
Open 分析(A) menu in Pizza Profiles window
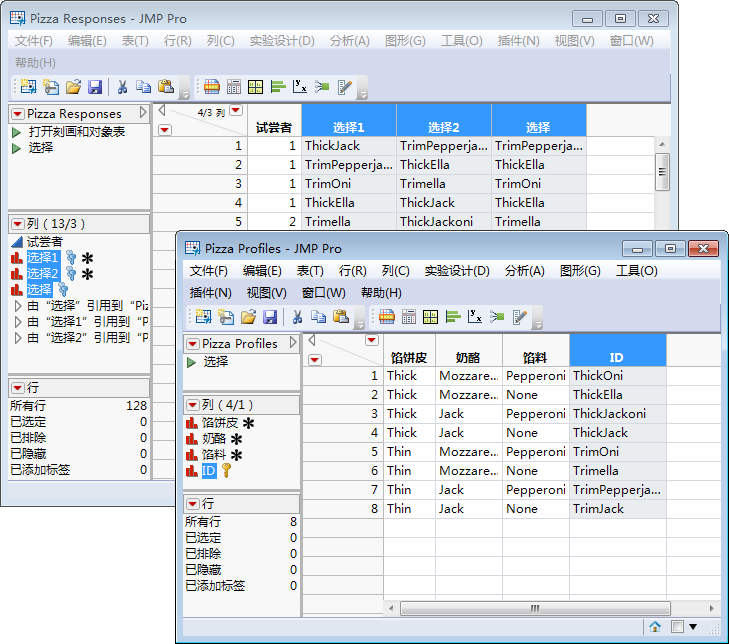pos(524,271)
